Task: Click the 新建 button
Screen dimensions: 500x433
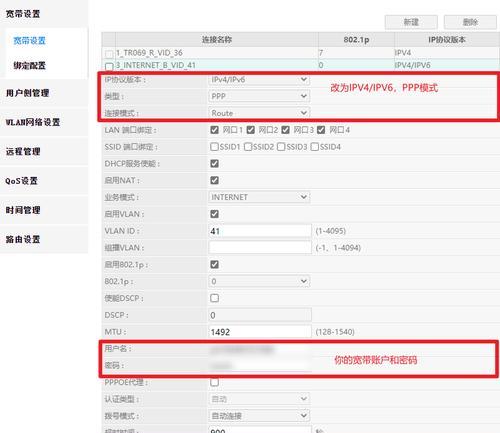Action: click(411, 22)
